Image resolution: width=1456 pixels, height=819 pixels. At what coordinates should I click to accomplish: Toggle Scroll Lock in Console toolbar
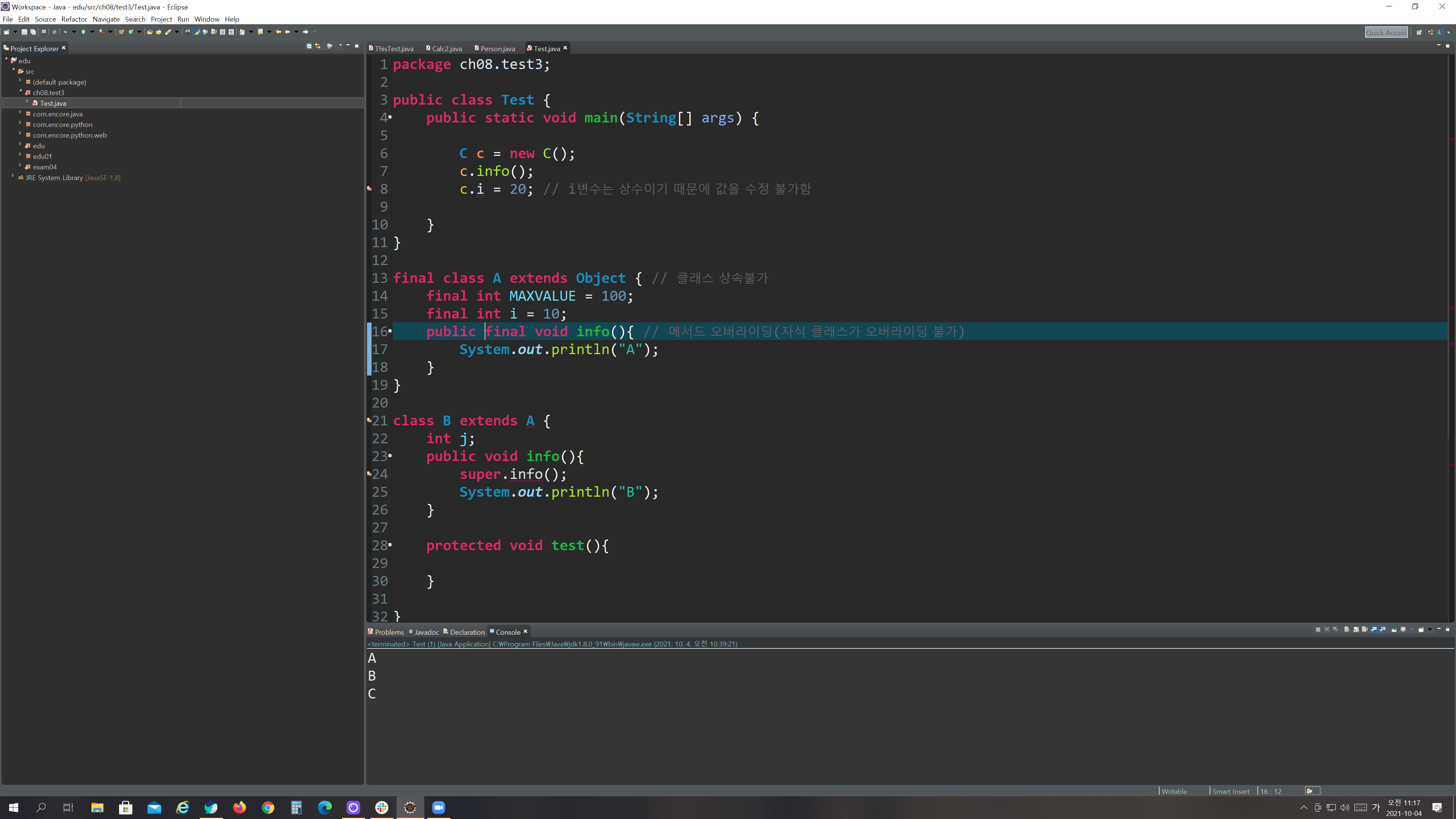coord(1356,629)
